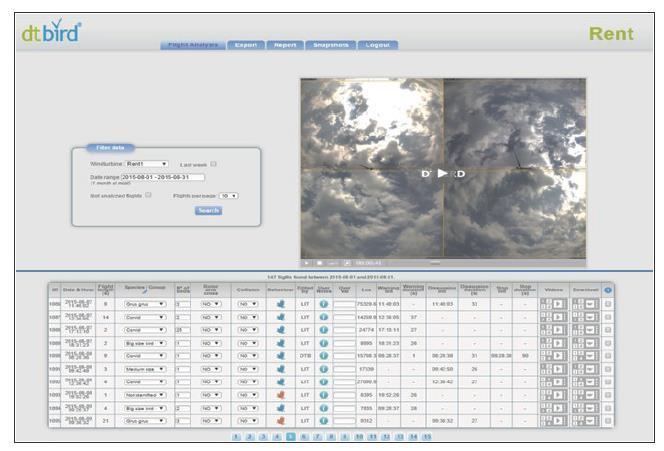This screenshot has height=451, width=664.
Task: Open the Rotor area cross dropdown in Not identified row
Action: (211, 395)
